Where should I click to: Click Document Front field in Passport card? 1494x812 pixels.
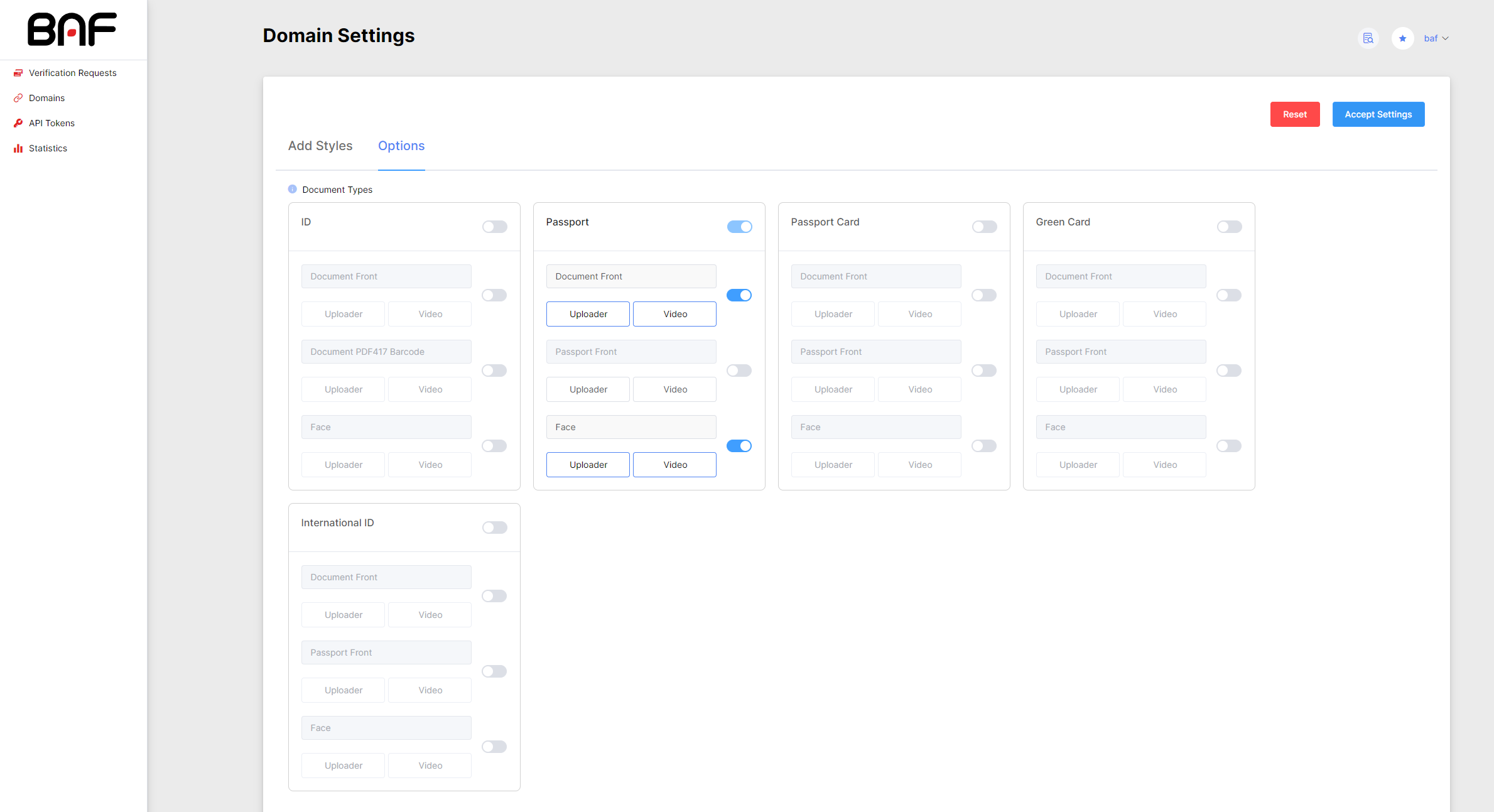pos(631,276)
